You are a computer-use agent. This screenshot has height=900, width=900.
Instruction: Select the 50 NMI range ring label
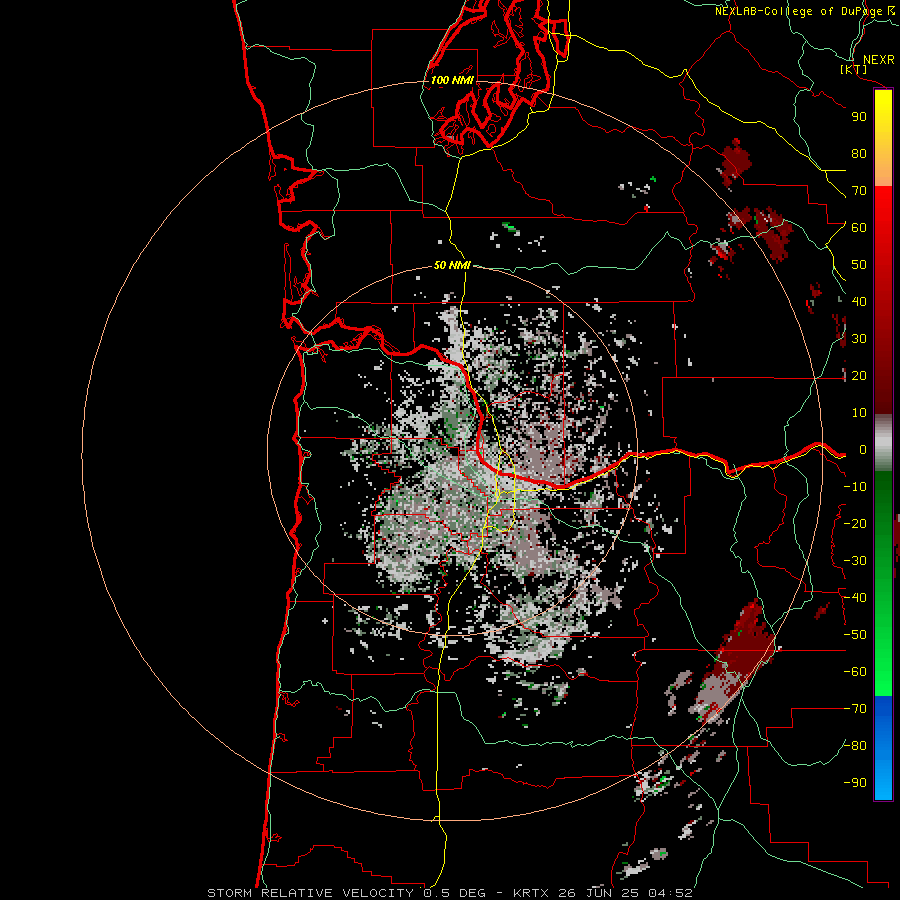[x=452, y=265]
